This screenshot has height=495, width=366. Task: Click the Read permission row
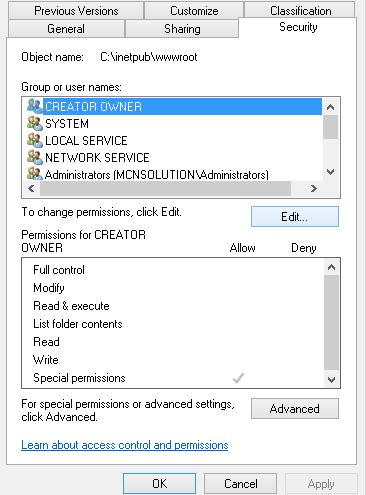(173, 342)
